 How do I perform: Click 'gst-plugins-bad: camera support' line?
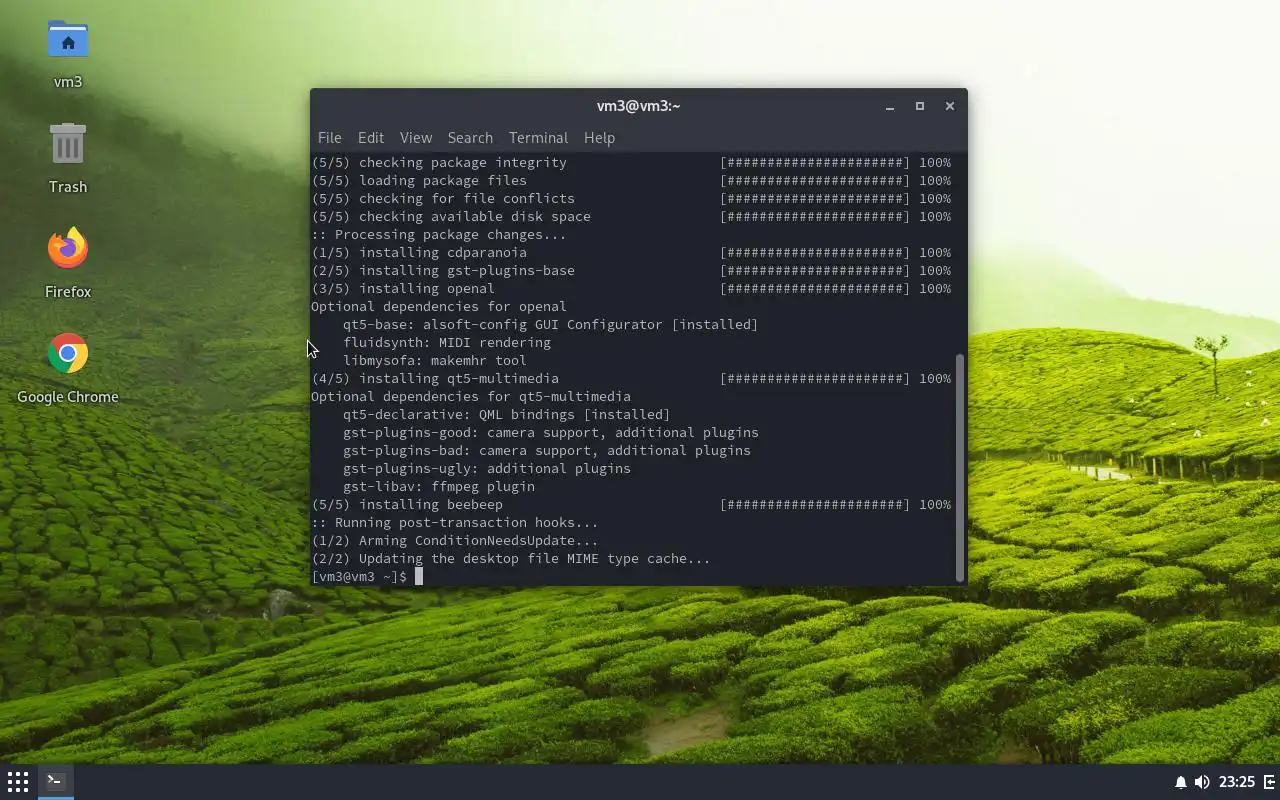[x=547, y=451]
